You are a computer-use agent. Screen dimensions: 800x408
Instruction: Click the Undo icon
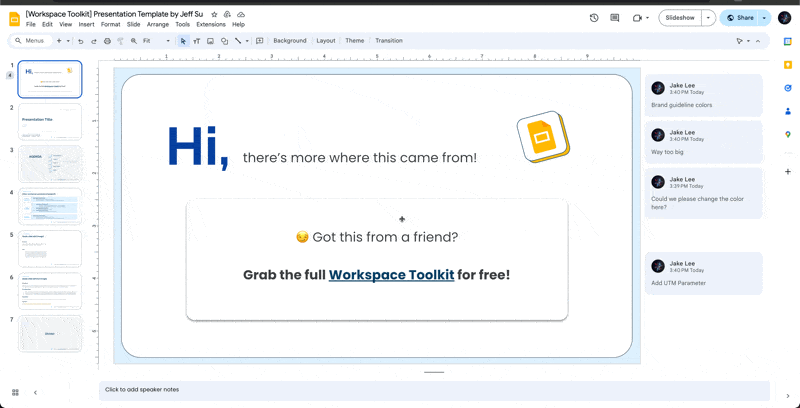pos(81,41)
